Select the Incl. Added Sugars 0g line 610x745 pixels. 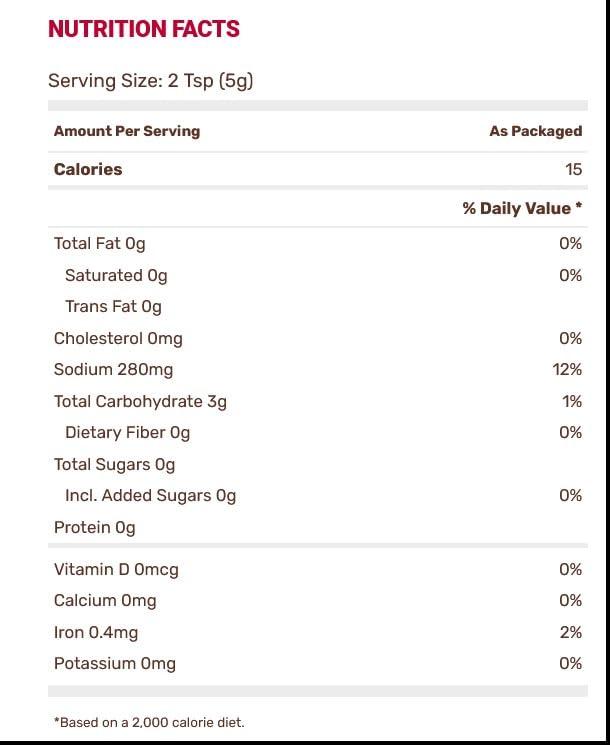tap(150, 496)
